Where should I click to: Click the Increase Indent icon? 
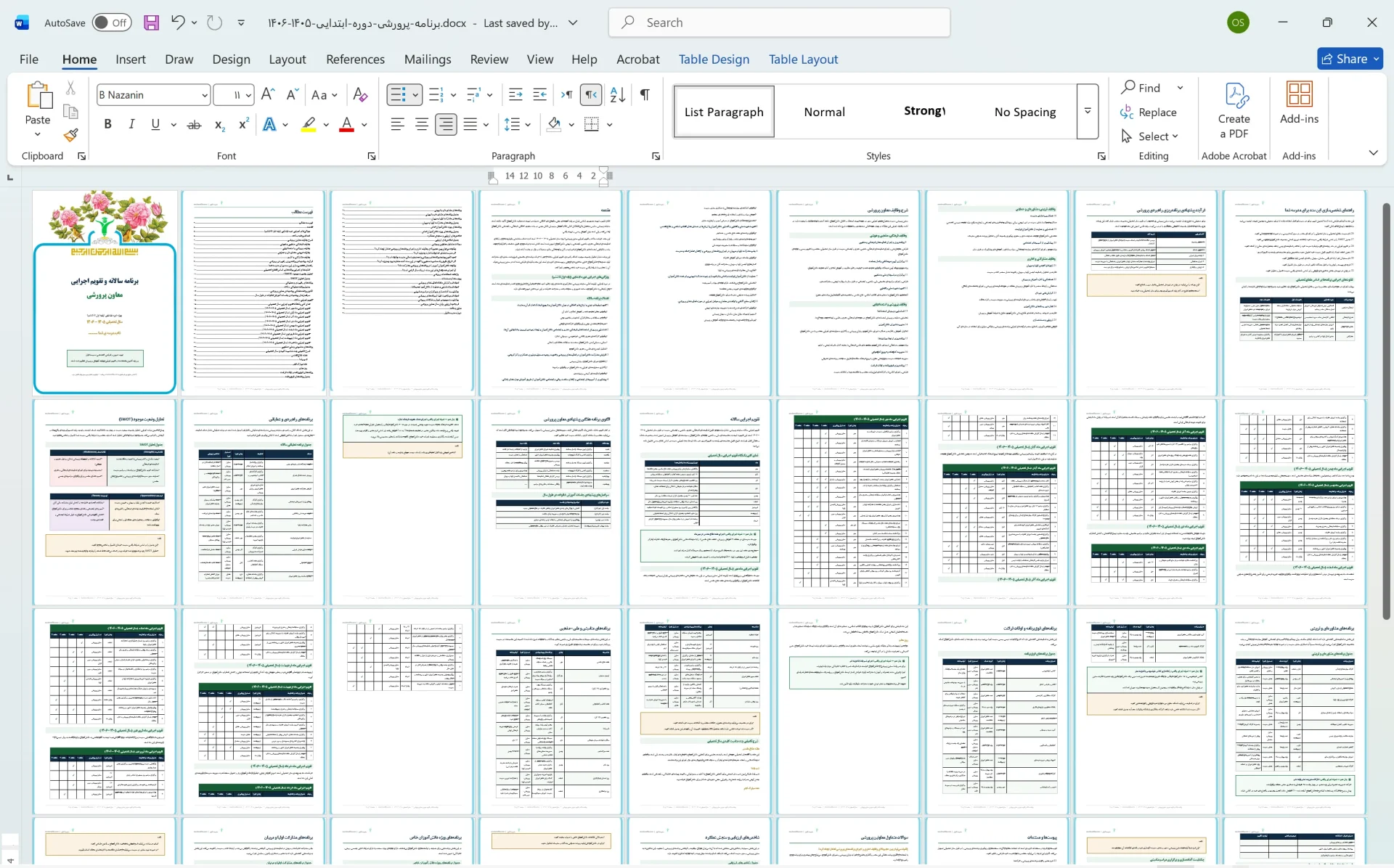tap(540, 94)
